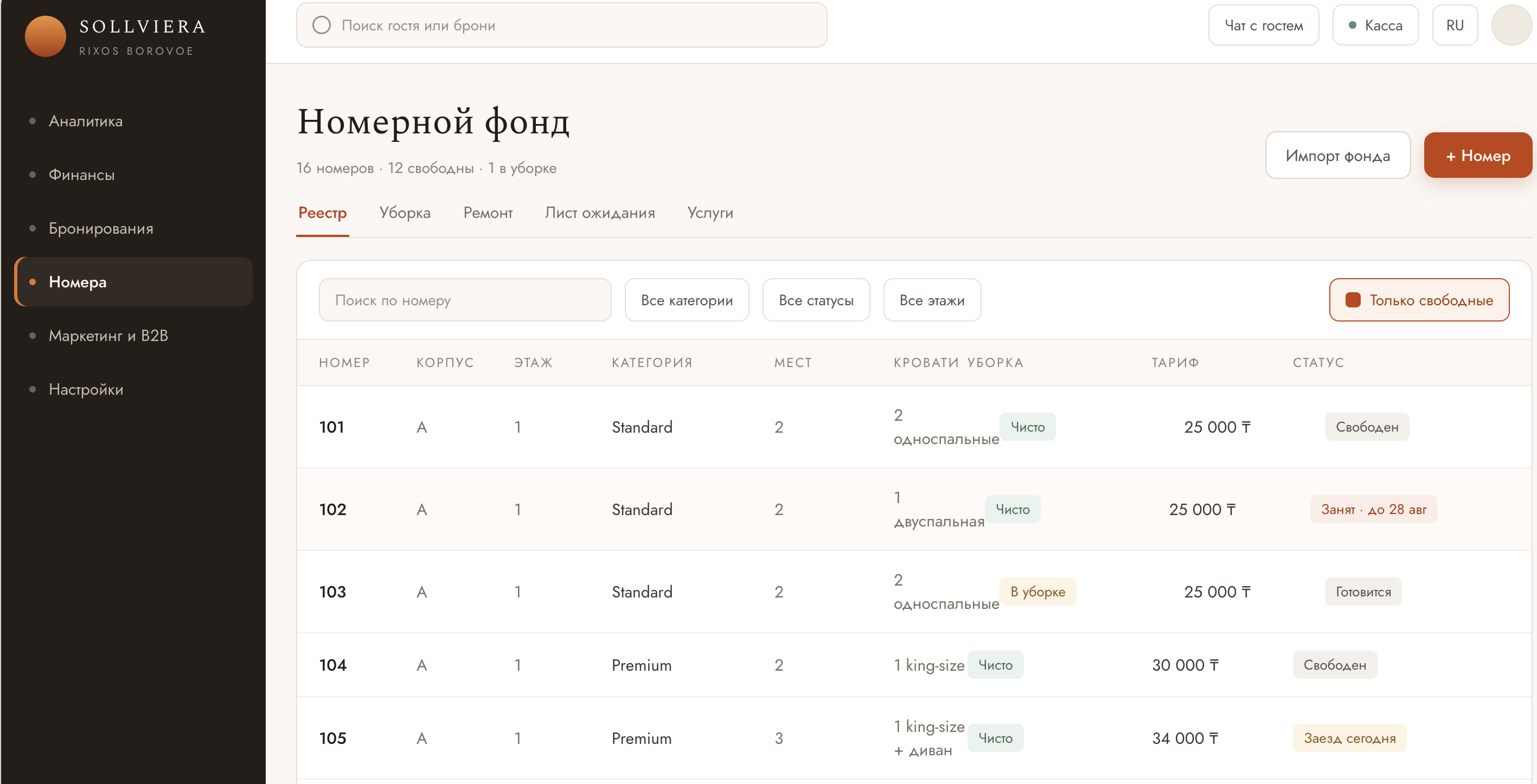The image size is (1537, 784).
Task: Click Чисто badge for room 101
Action: click(x=1027, y=427)
